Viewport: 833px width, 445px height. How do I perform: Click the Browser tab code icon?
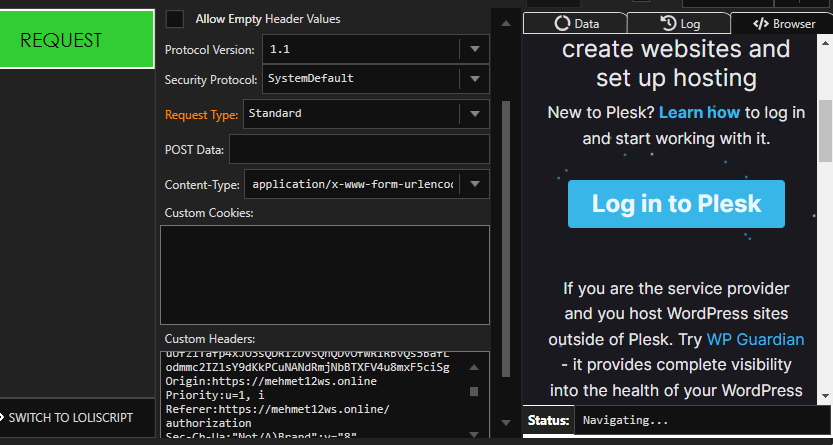(761, 23)
